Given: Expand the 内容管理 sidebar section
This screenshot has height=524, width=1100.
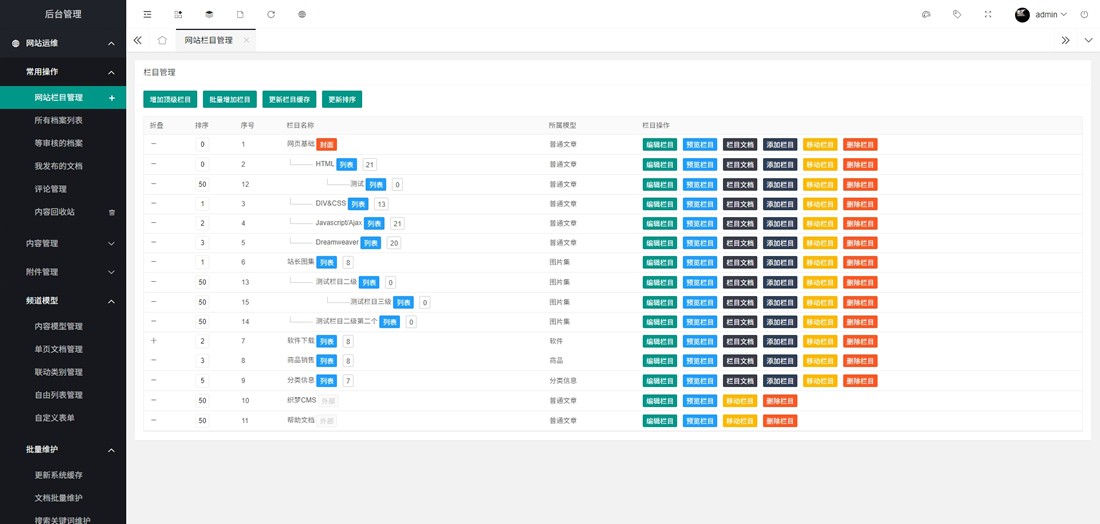Looking at the screenshot, I should point(63,243).
